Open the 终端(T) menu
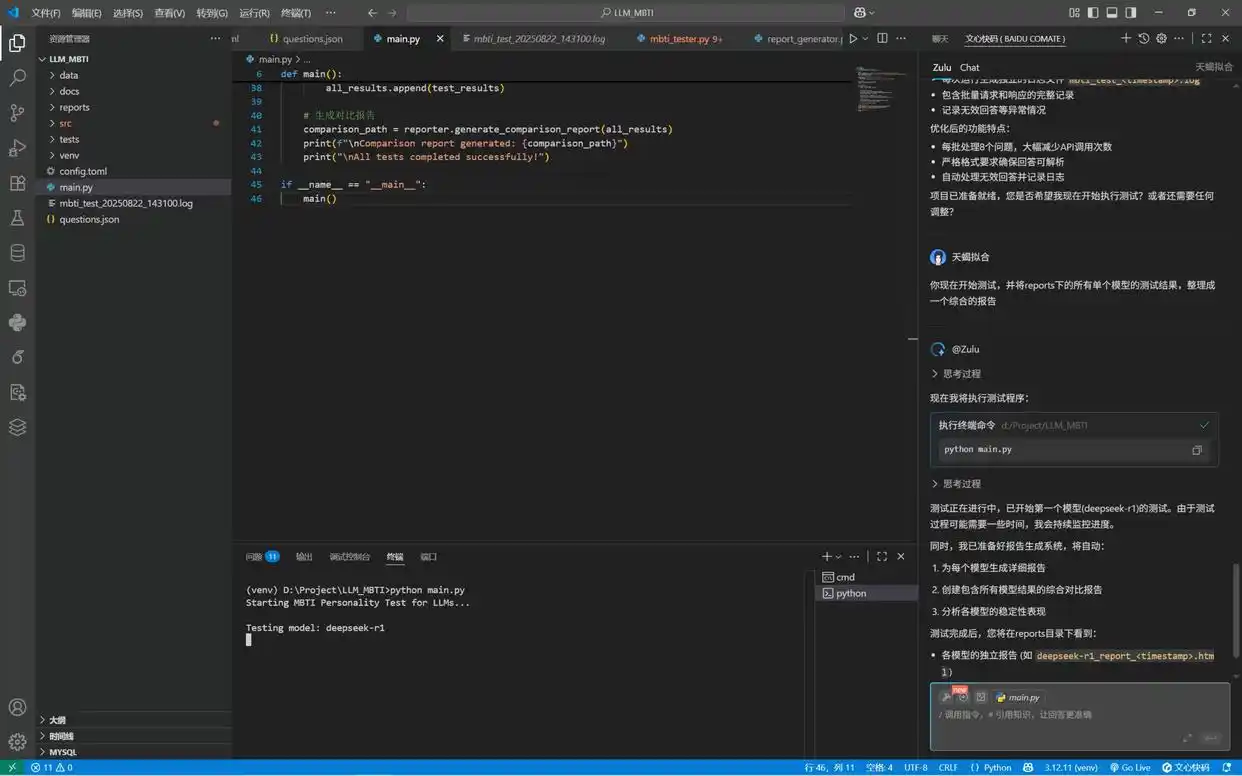This screenshot has height=776, width=1242. 296,13
